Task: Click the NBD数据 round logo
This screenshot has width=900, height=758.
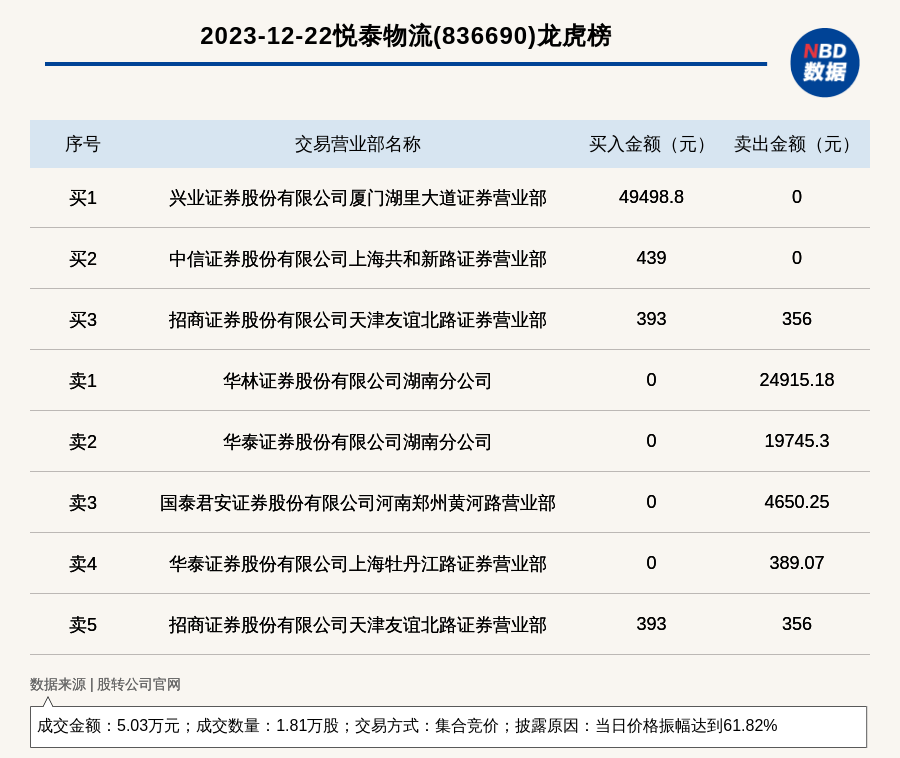Action: [x=824, y=62]
